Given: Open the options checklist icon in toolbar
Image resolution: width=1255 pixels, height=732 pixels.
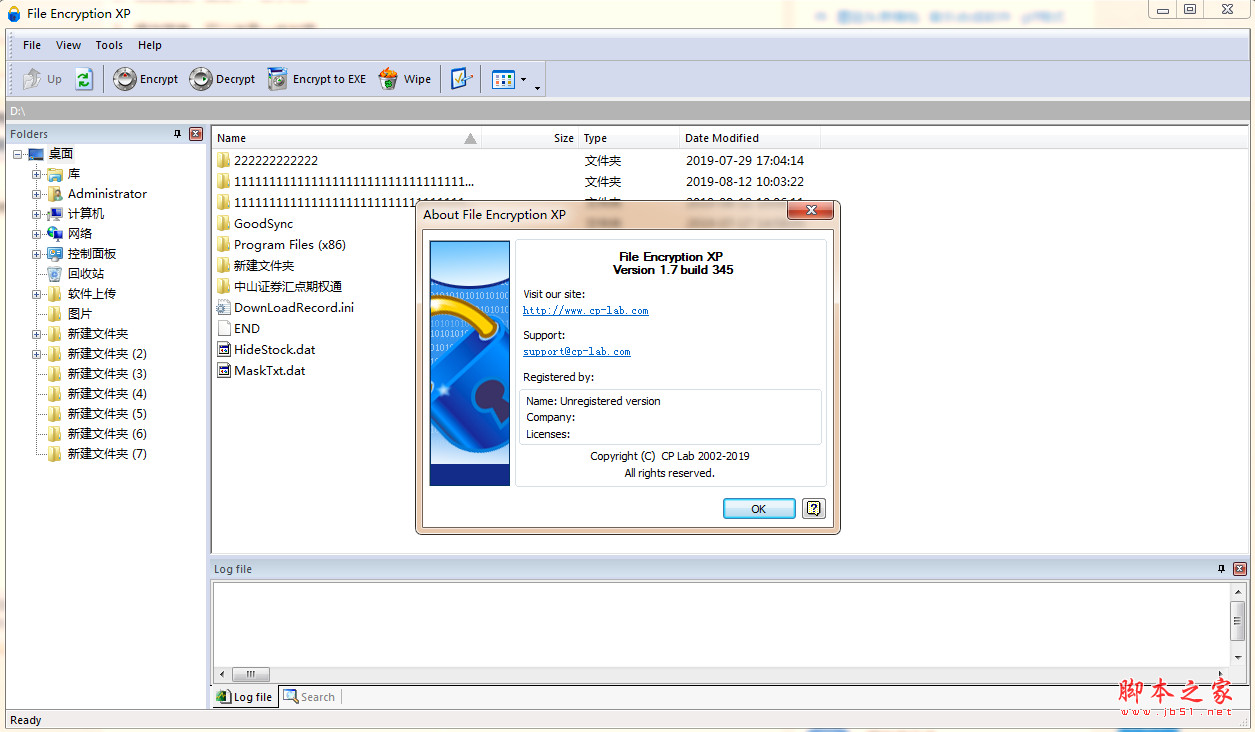Looking at the screenshot, I should 461,79.
